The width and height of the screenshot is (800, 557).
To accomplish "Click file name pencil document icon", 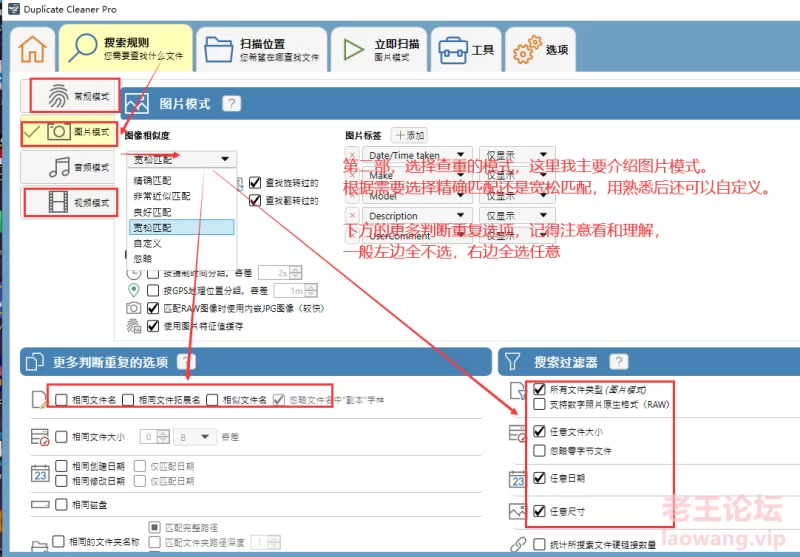I will coord(39,400).
